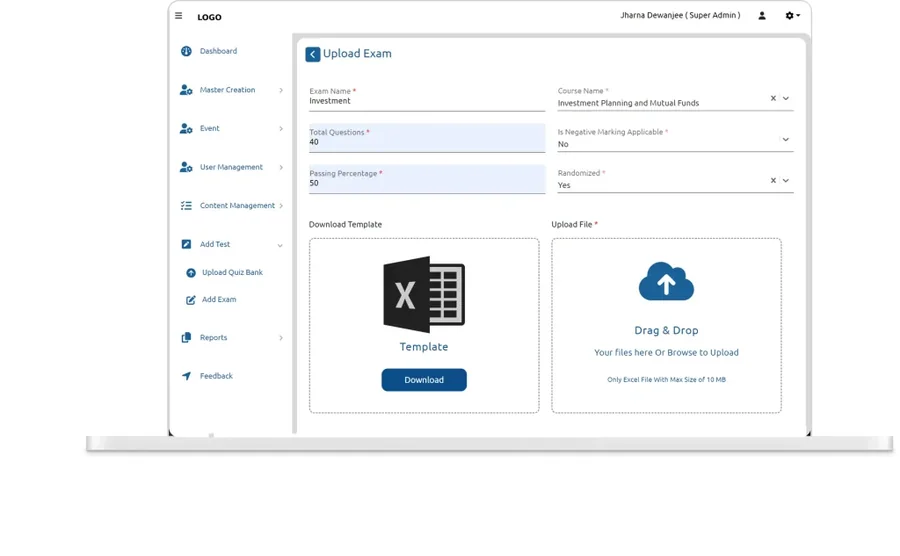
Task: Click the Exam Name input field
Action: [x=427, y=97]
